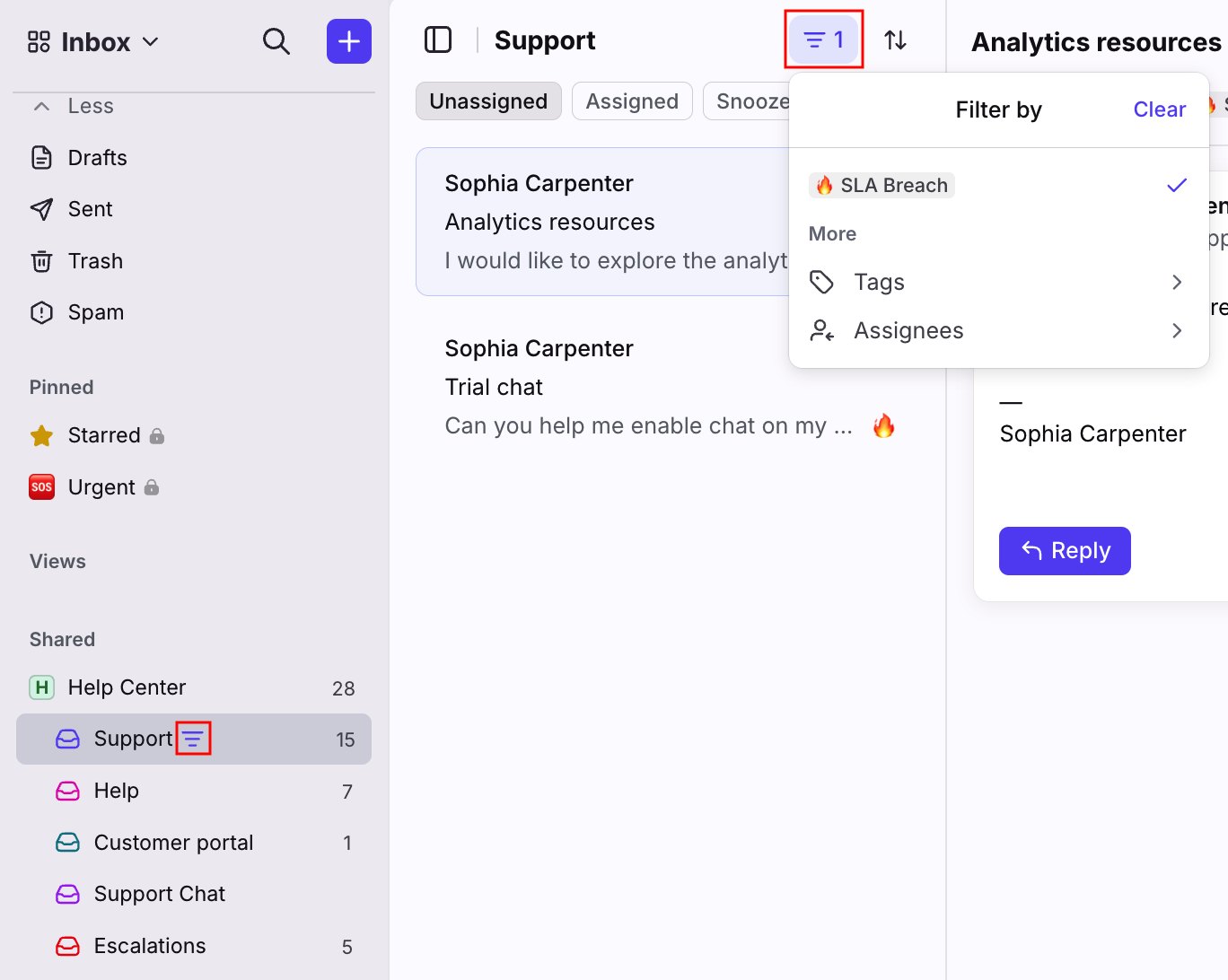This screenshot has height=980, width=1228.
Task: Select the Escalations shared inbox
Action: tap(150, 946)
